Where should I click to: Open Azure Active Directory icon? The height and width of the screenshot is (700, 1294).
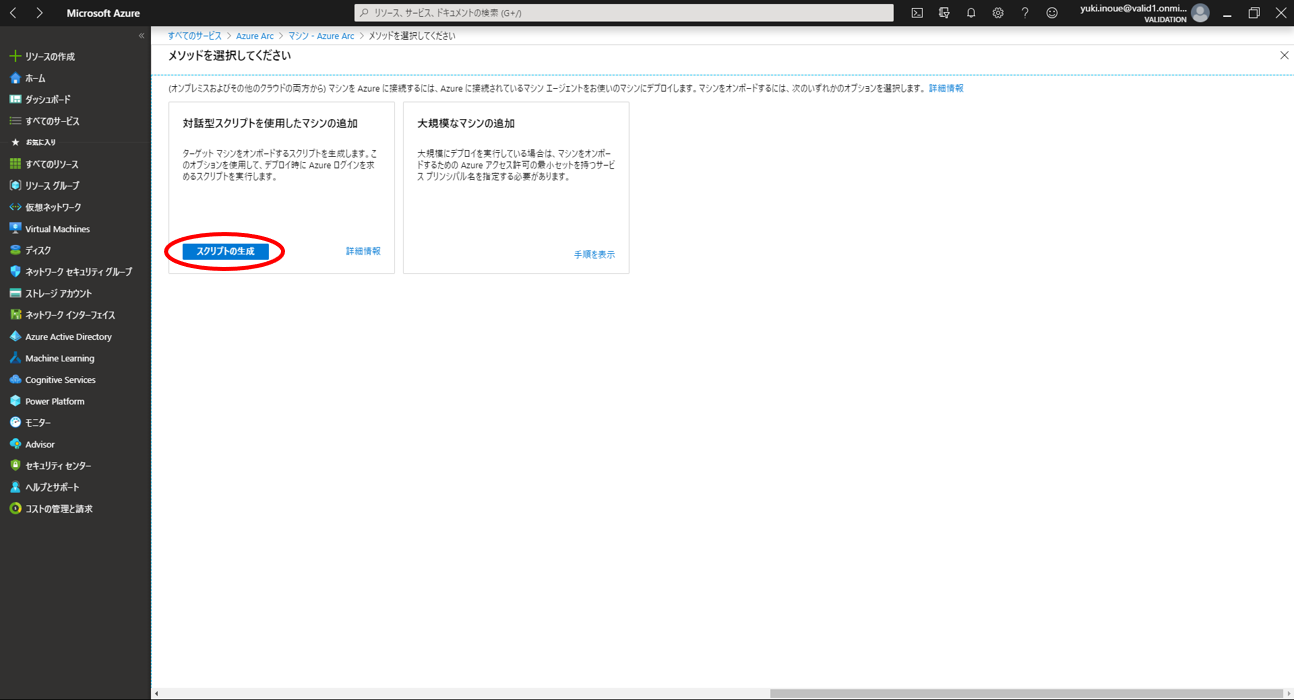[x=15, y=337]
